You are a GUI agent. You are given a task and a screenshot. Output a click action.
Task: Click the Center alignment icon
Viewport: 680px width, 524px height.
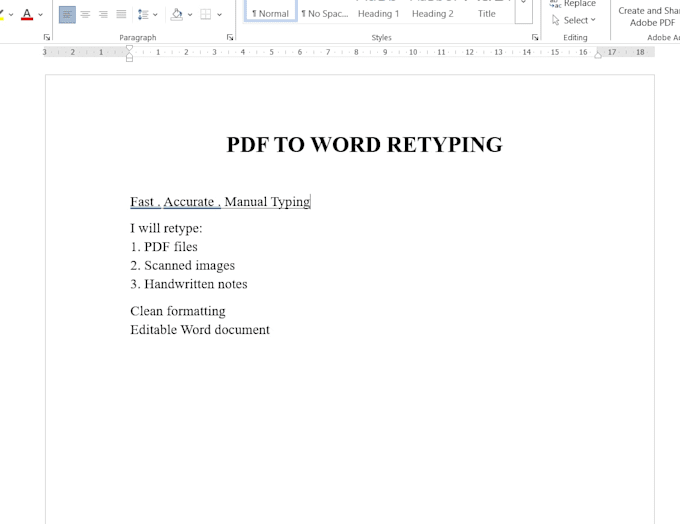[85, 15]
